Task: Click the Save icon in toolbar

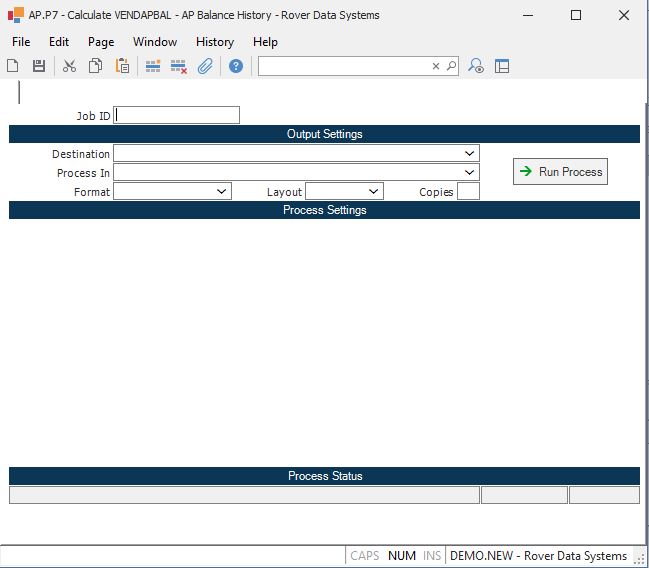Action: [x=39, y=66]
